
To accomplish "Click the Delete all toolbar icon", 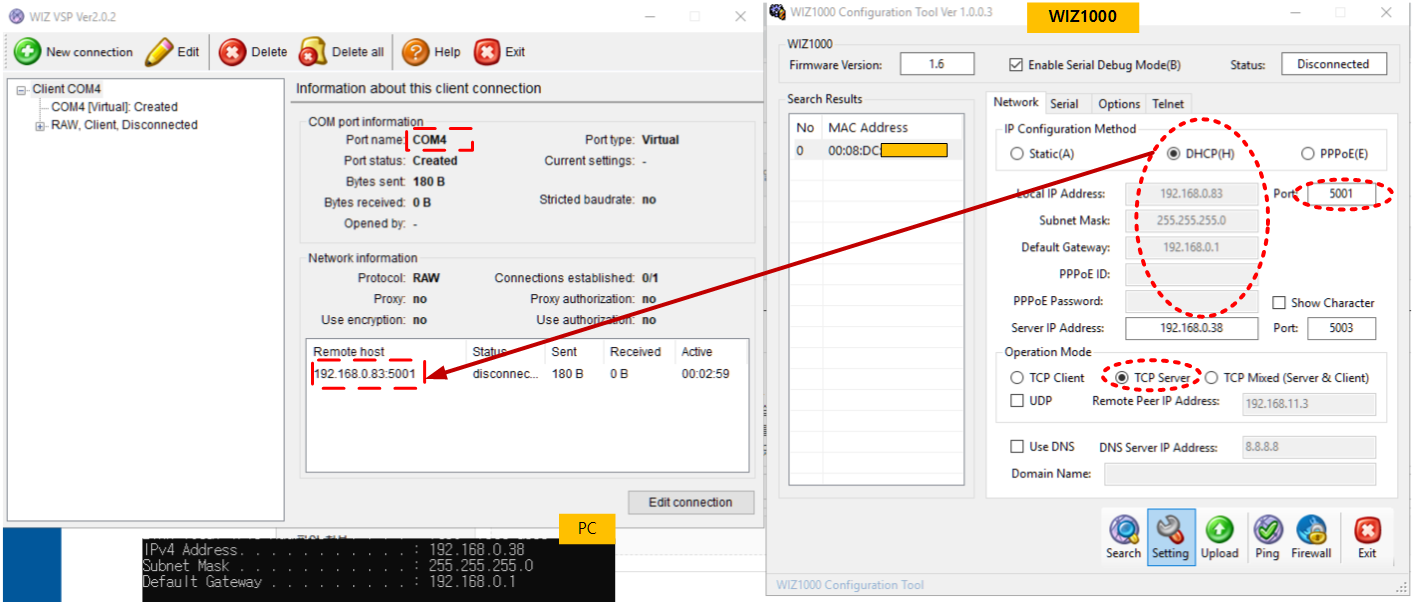I will pyautogui.click(x=313, y=52).
